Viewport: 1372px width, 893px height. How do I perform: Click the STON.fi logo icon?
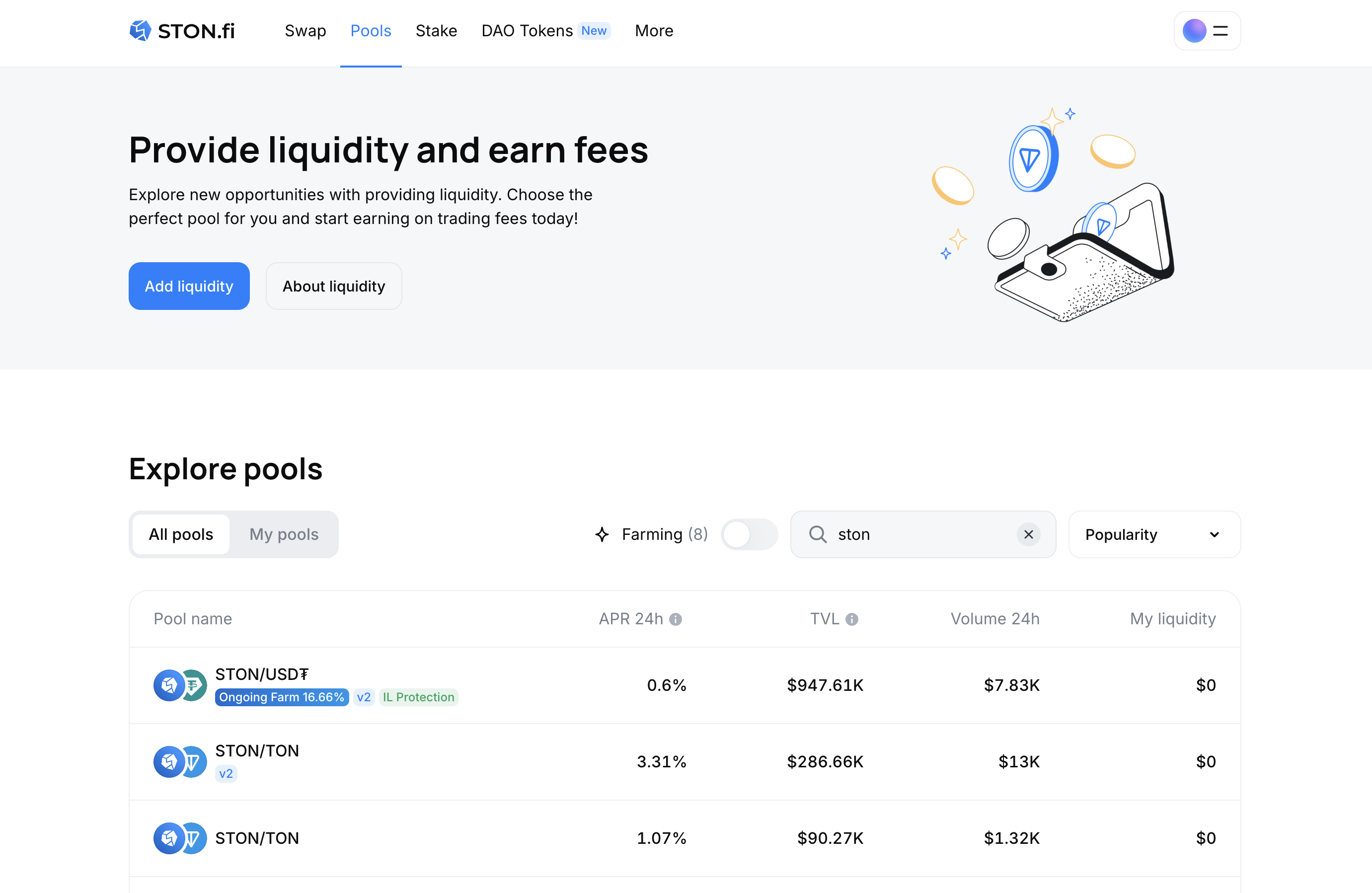[x=140, y=31]
